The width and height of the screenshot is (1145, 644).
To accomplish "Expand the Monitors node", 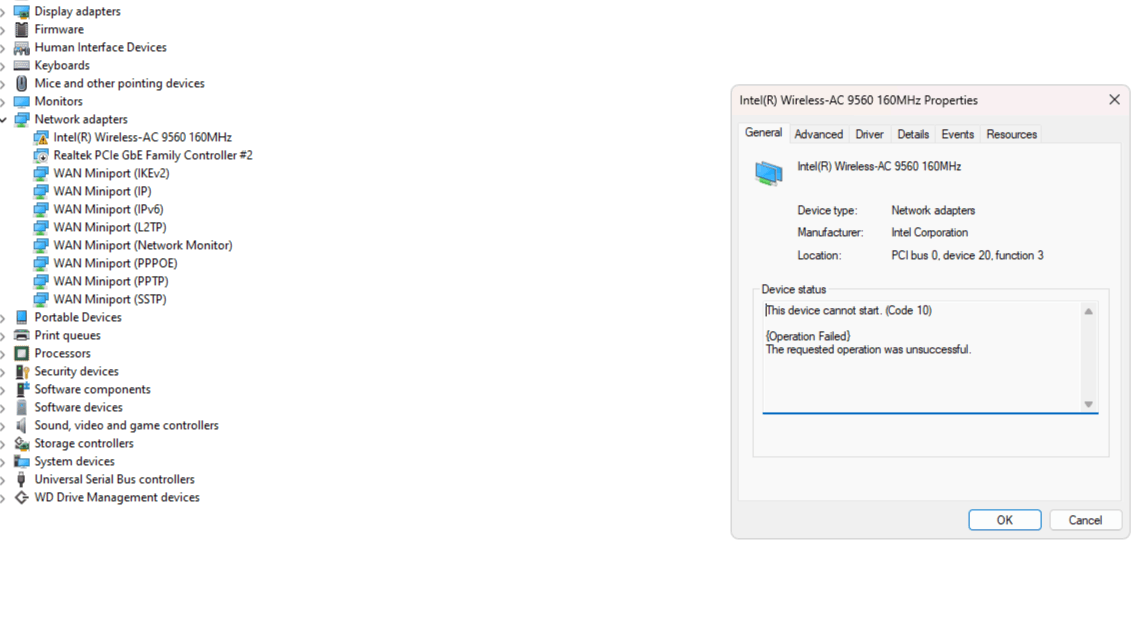I will 3,101.
